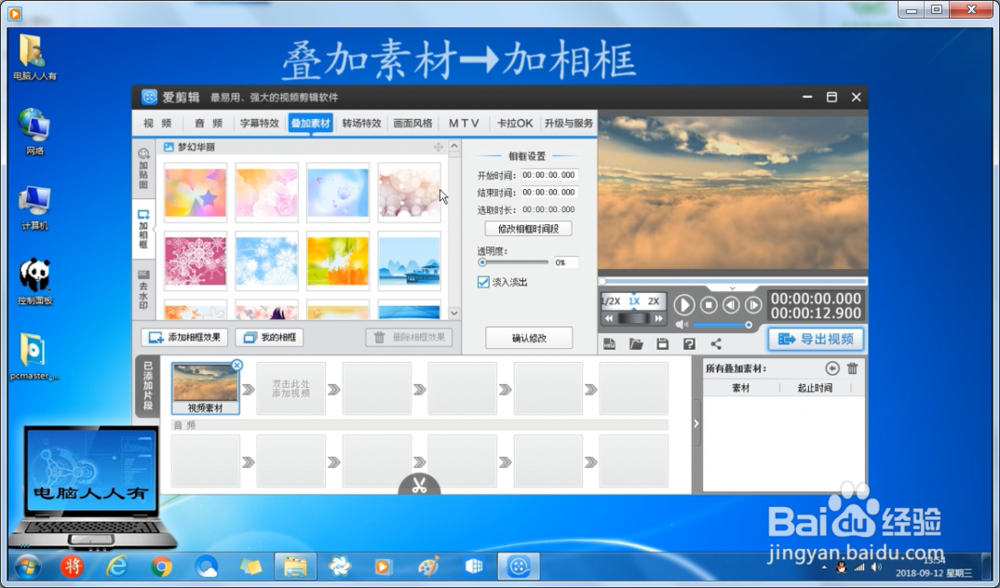Collapse the overlay list panel arrow

[696, 423]
